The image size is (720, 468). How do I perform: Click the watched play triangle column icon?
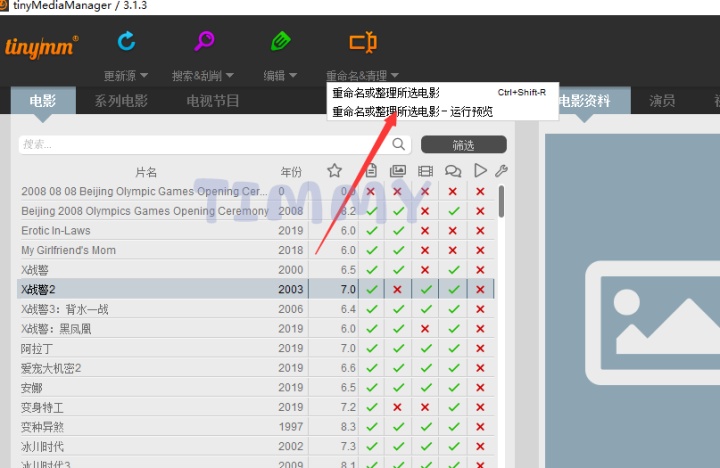[480, 171]
